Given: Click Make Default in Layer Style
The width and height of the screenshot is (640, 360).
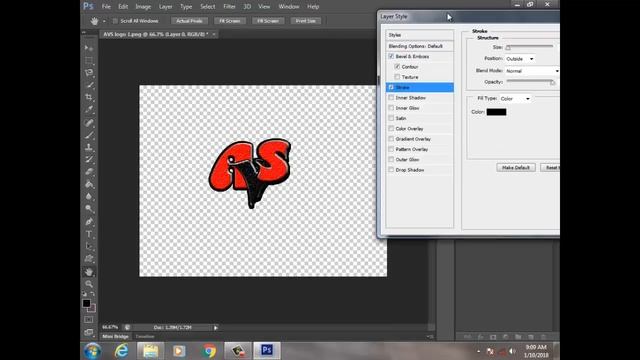Looking at the screenshot, I should point(516,168).
